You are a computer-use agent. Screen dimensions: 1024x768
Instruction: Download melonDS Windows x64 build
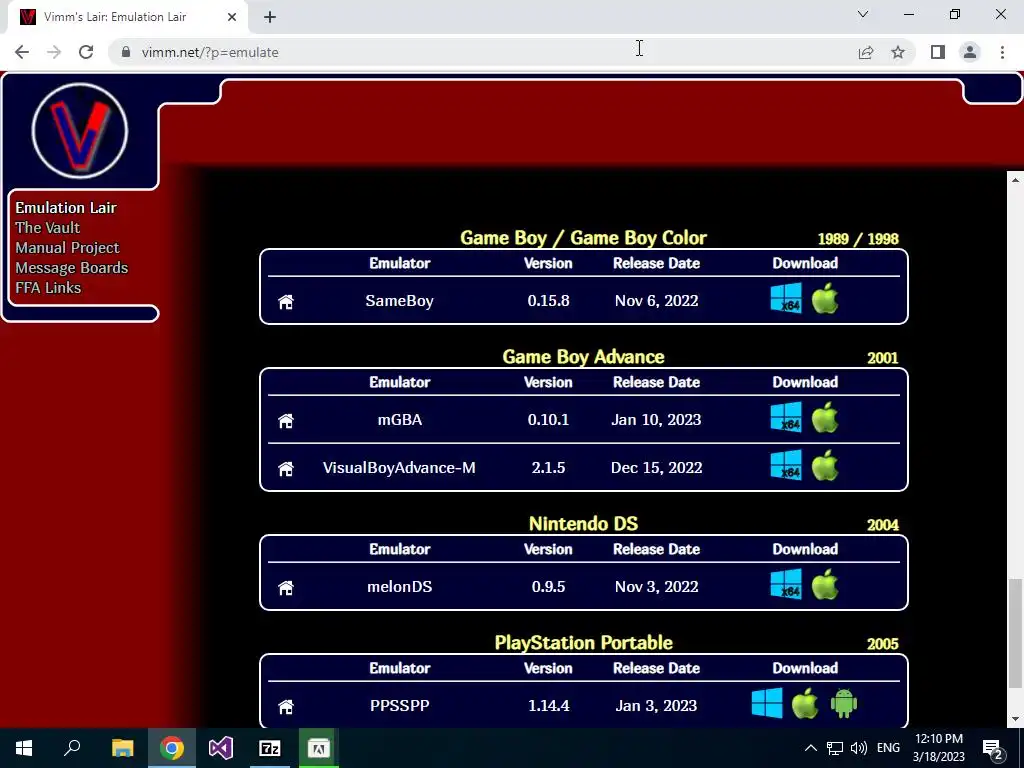pyautogui.click(x=786, y=584)
